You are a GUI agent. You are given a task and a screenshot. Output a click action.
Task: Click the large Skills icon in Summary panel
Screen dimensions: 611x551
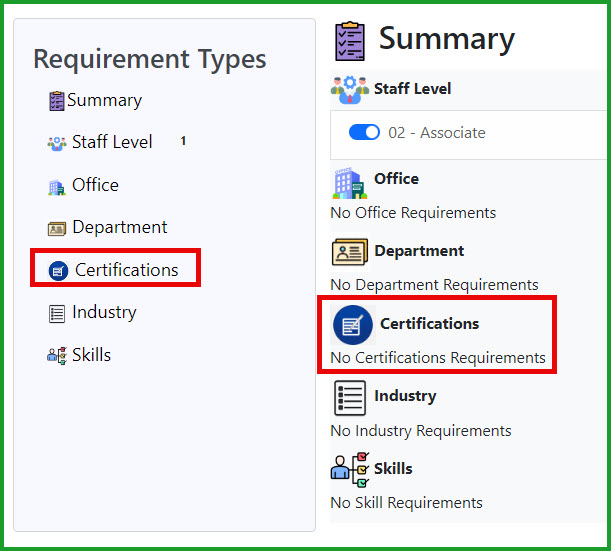click(350, 469)
